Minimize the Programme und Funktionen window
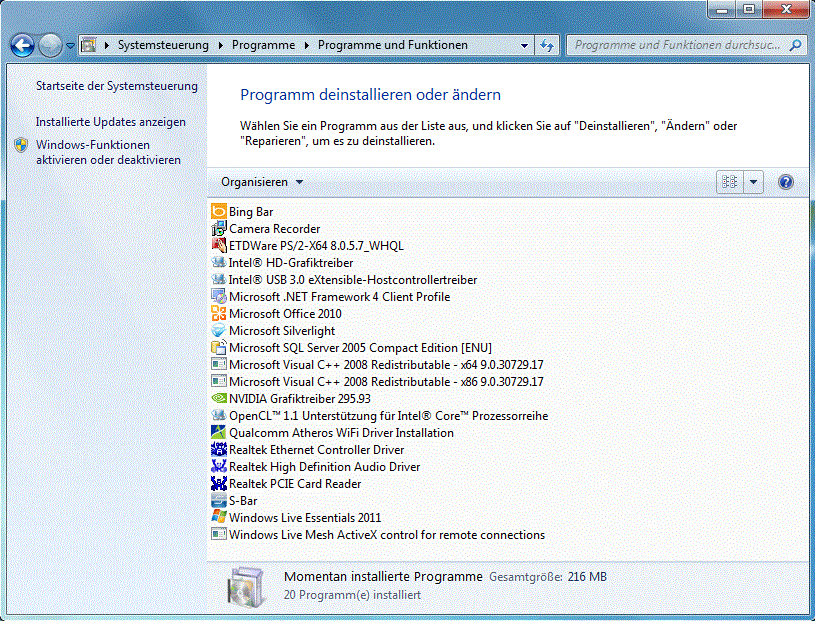This screenshot has height=621, width=815. [x=722, y=9]
